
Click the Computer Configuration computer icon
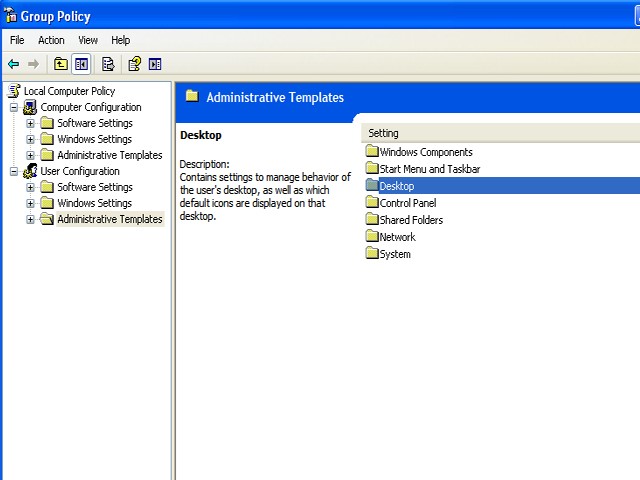(x=30, y=107)
